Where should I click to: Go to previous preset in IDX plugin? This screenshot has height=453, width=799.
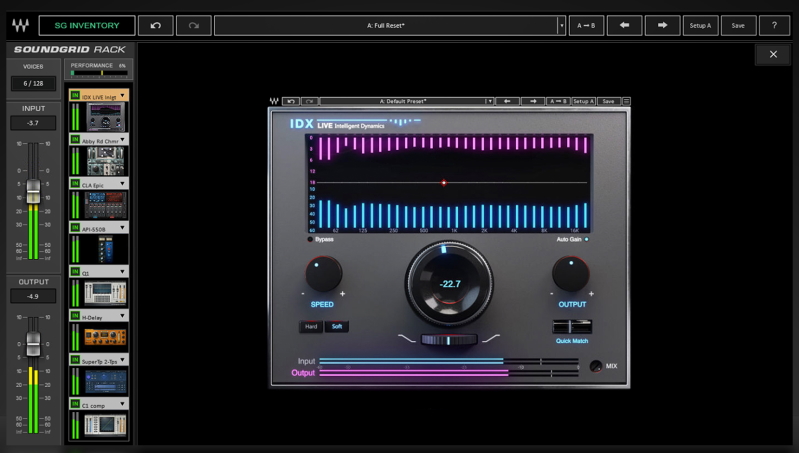(x=508, y=101)
